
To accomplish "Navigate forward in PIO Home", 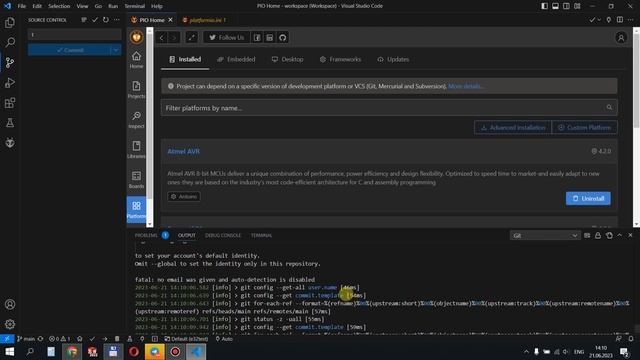I will pyautogui.click(x=174, y=38).
